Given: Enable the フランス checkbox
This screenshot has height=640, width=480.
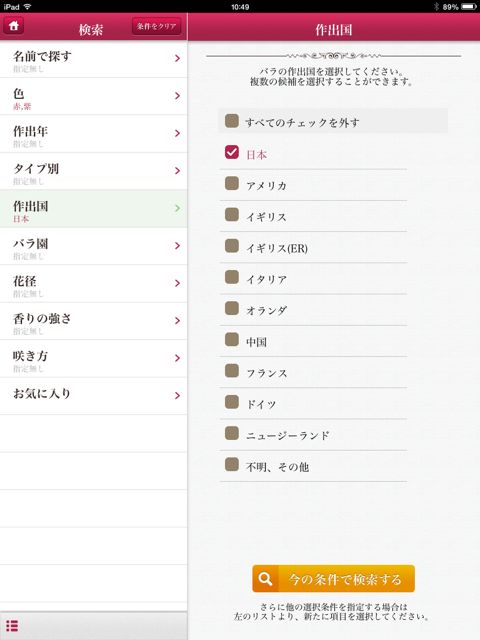Looking at the screenshot, I should coord(232,371).
